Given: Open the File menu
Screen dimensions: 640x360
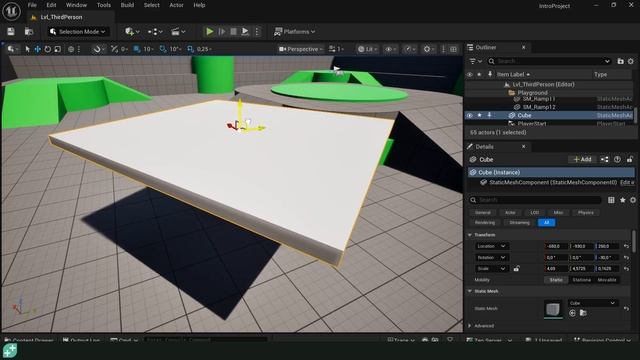Looking at the screenshot, I should pos(32,5).
